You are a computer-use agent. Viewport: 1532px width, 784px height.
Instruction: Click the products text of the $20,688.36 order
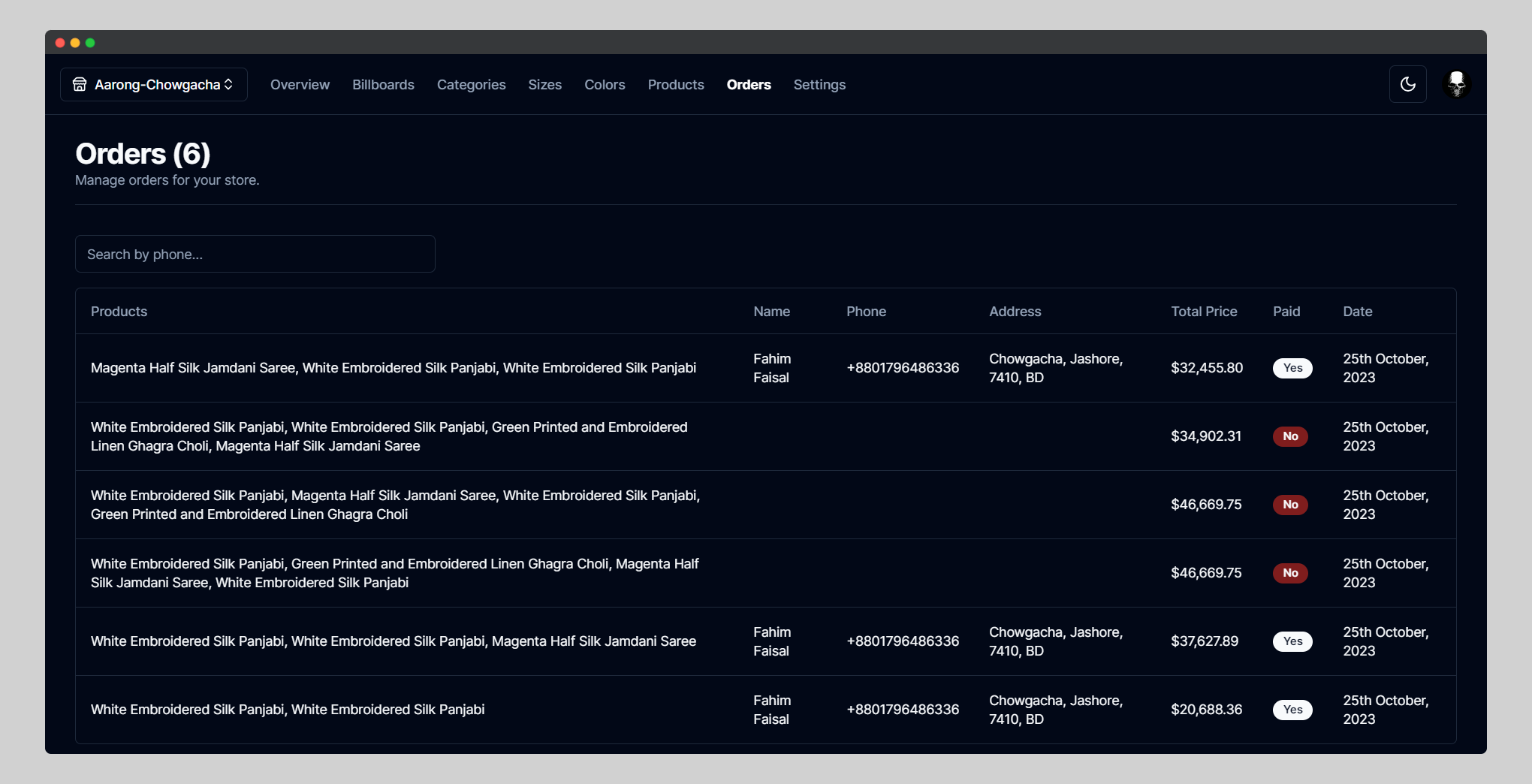point(288,710)
